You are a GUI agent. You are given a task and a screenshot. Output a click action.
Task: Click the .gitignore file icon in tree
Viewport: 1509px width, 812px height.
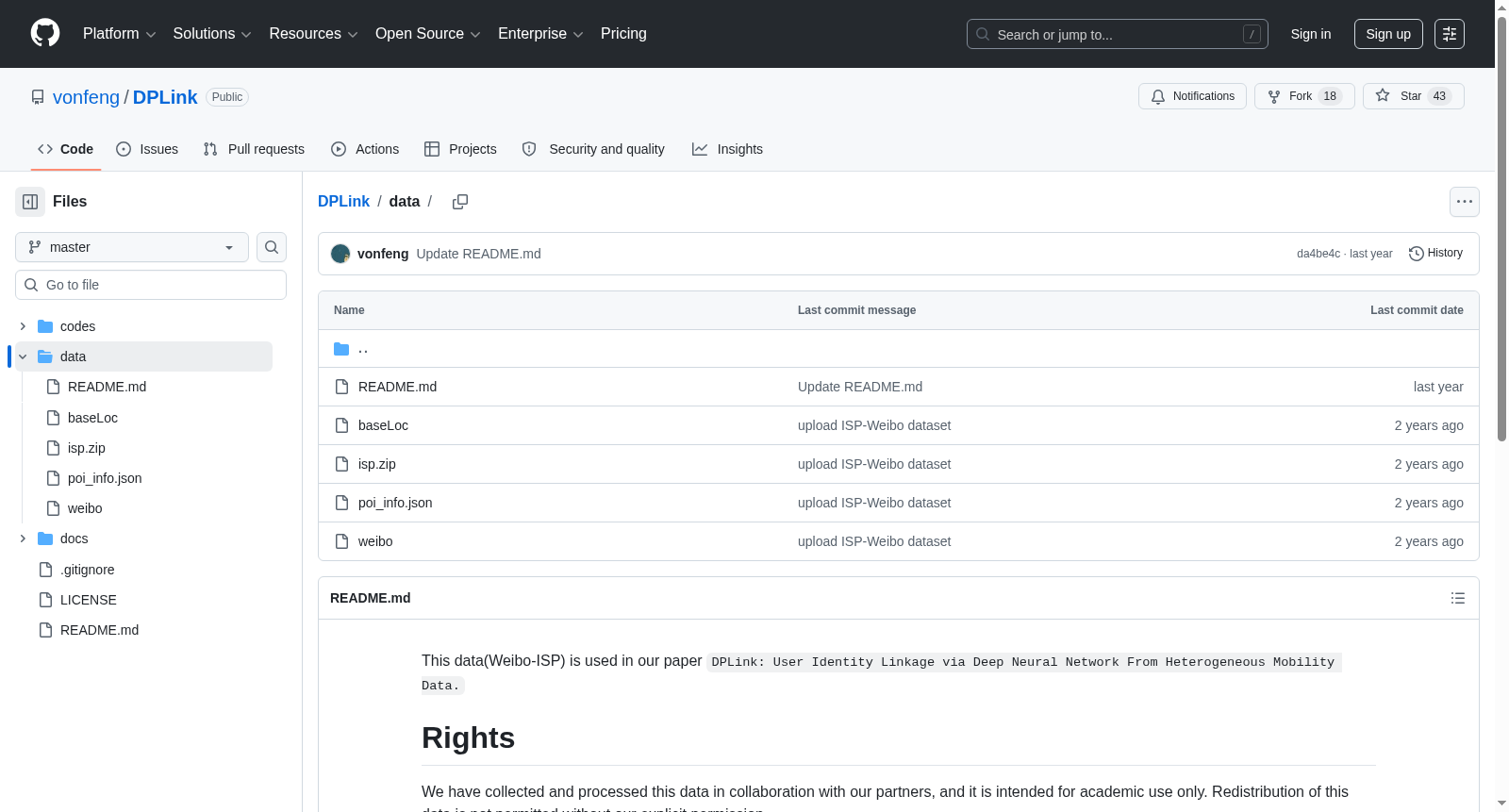click(x=45, y=570)
